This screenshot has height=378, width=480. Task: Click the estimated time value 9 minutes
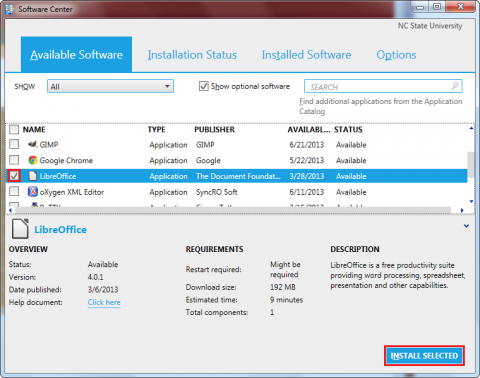point(286,300)
